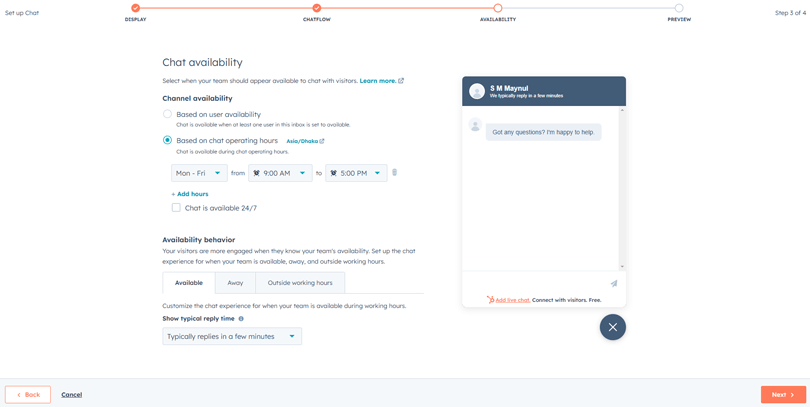Open the 5:00 PM end time dropdown
The height and width of the screenshot is (407, 810).
[x=356, y=173]
